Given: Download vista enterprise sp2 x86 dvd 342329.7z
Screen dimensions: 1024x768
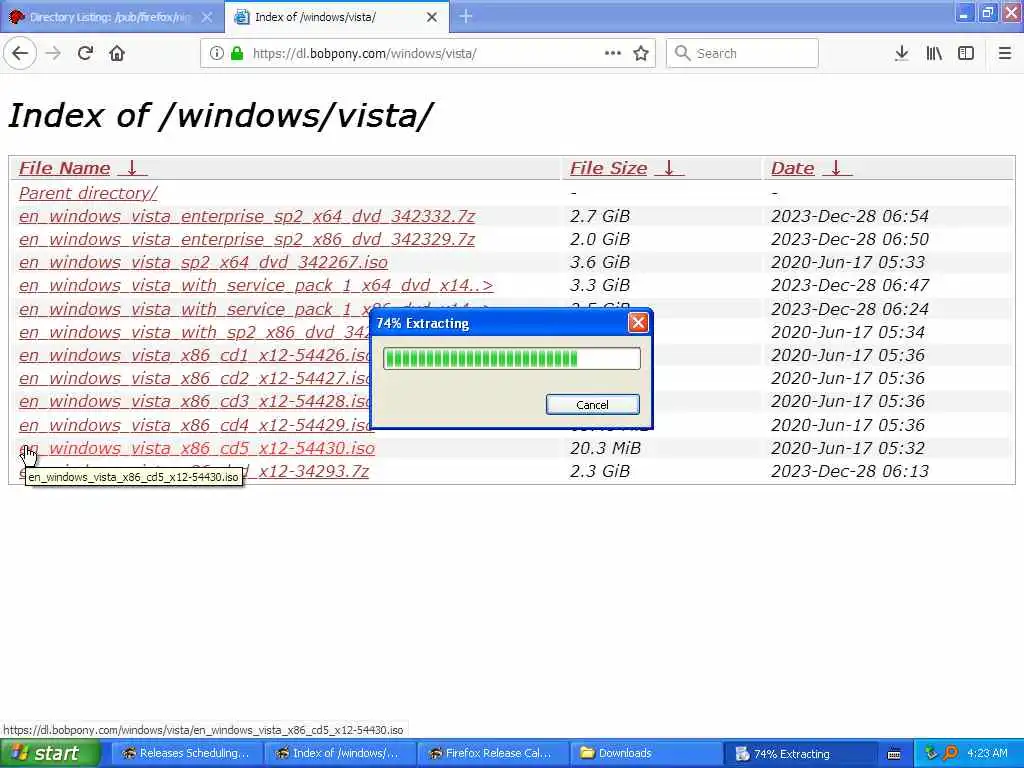Looking at the screenshot, I should [247, 239].
